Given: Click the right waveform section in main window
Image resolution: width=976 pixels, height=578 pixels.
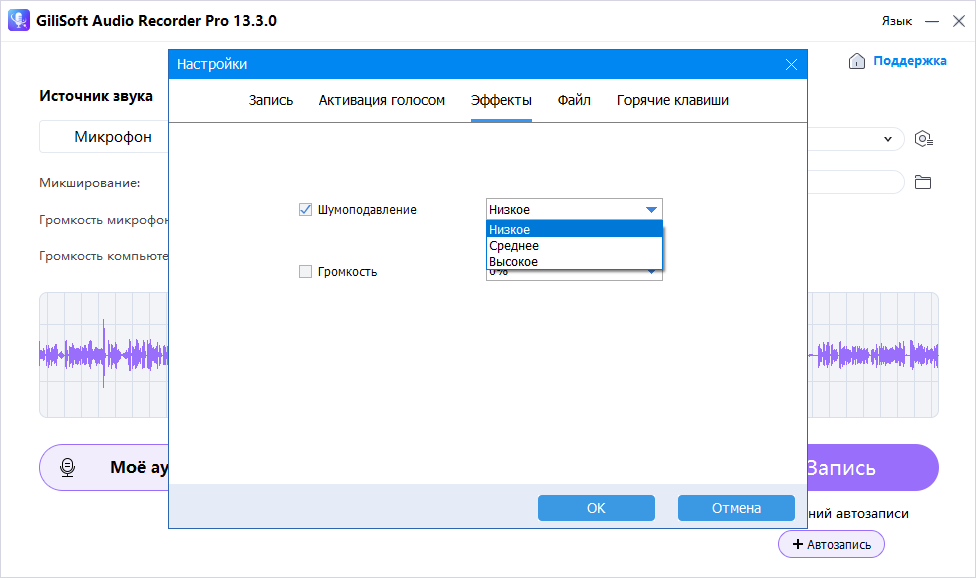Looking at the screenshot, I should [x=873, y=355].
